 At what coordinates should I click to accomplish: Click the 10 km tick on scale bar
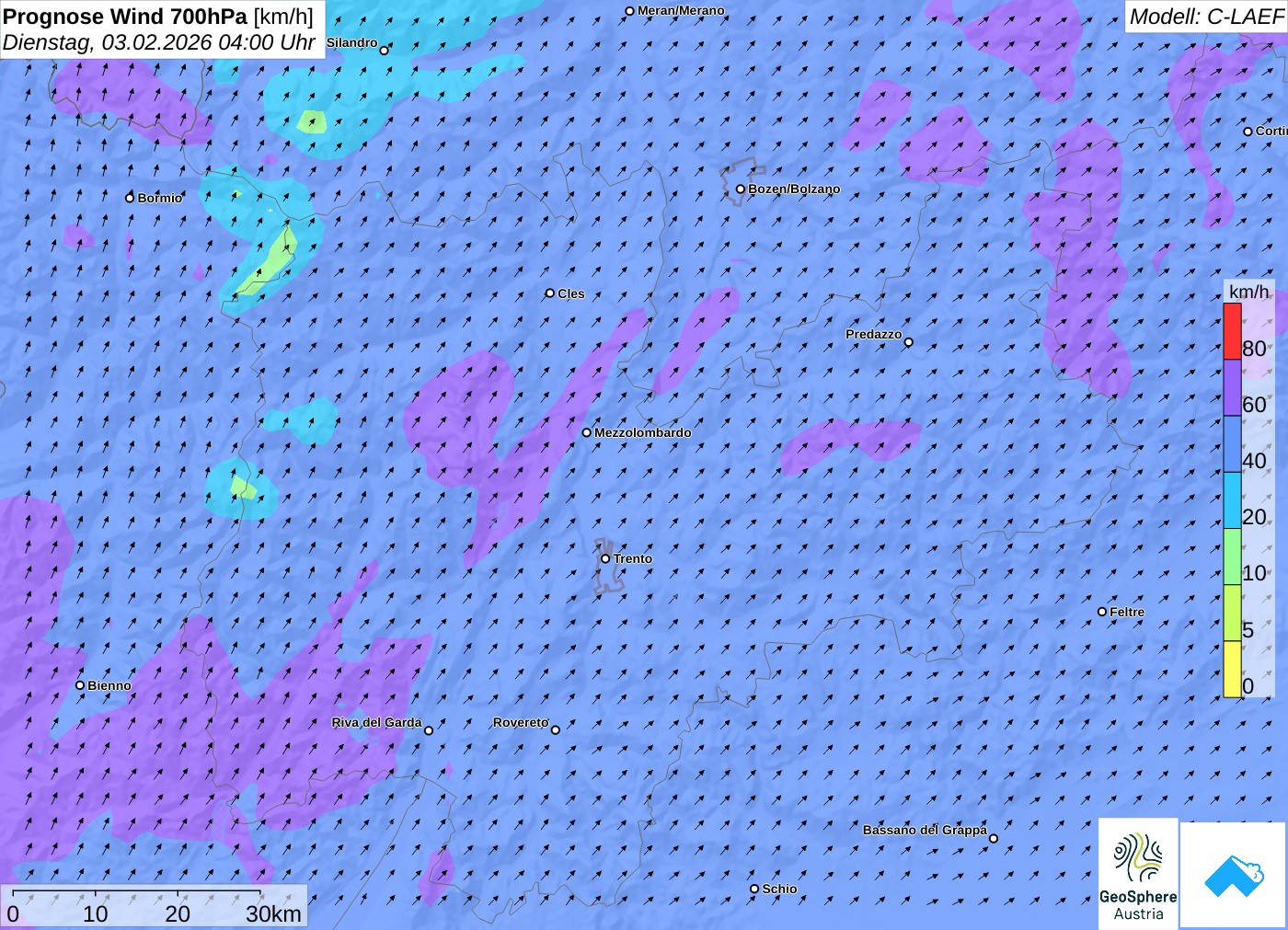pos(96,894)
